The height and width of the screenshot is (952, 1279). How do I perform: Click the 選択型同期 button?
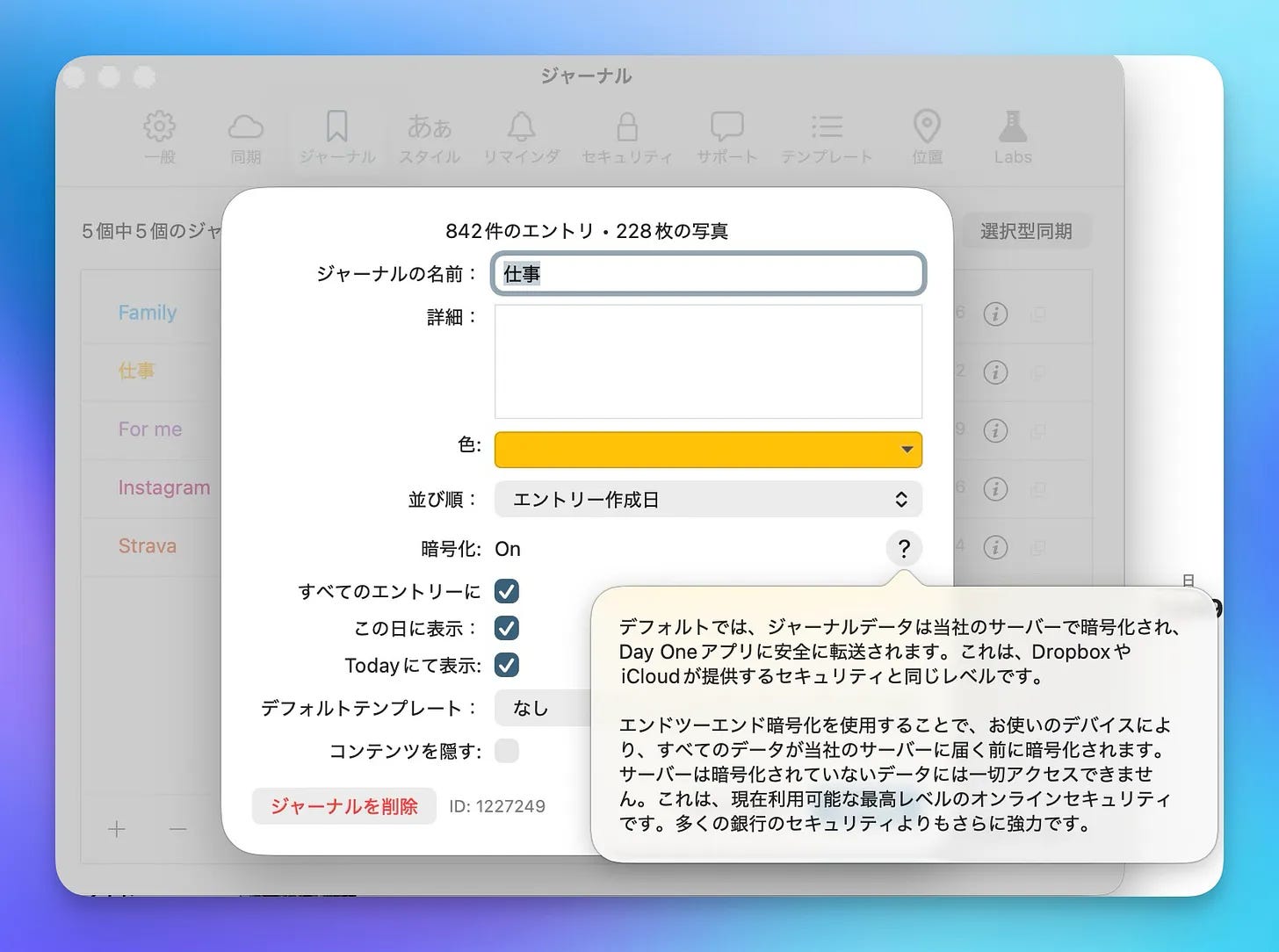(x=1026, y=231)
